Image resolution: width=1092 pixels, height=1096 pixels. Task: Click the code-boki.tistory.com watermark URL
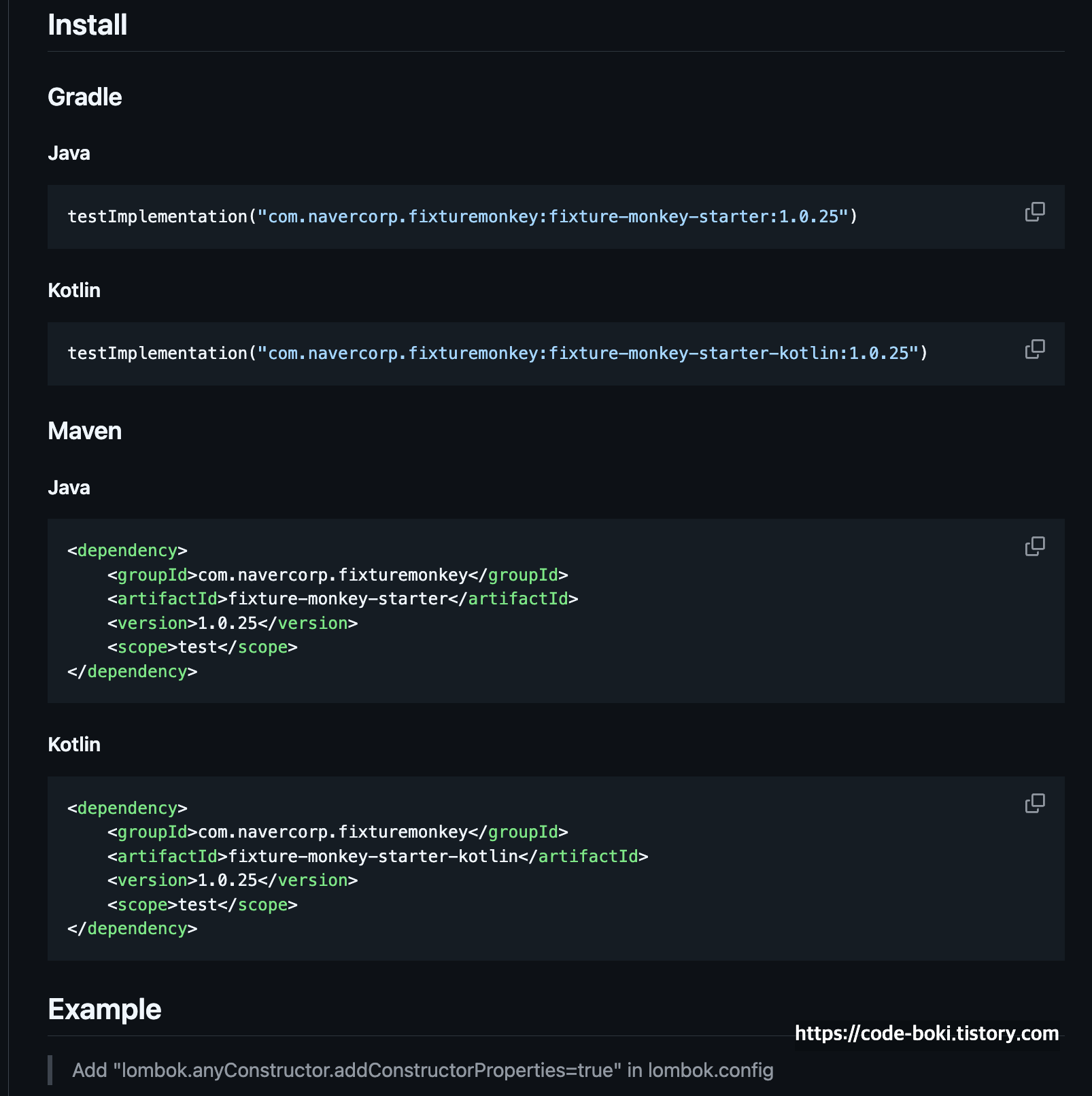[x=927, y=1034]
